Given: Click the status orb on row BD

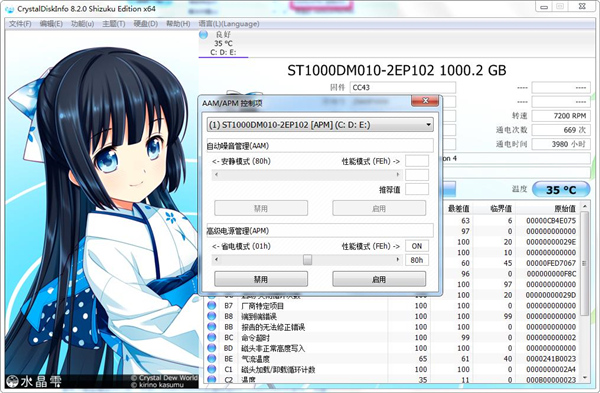Looking at the screenshot, I should tap(211, 348).
